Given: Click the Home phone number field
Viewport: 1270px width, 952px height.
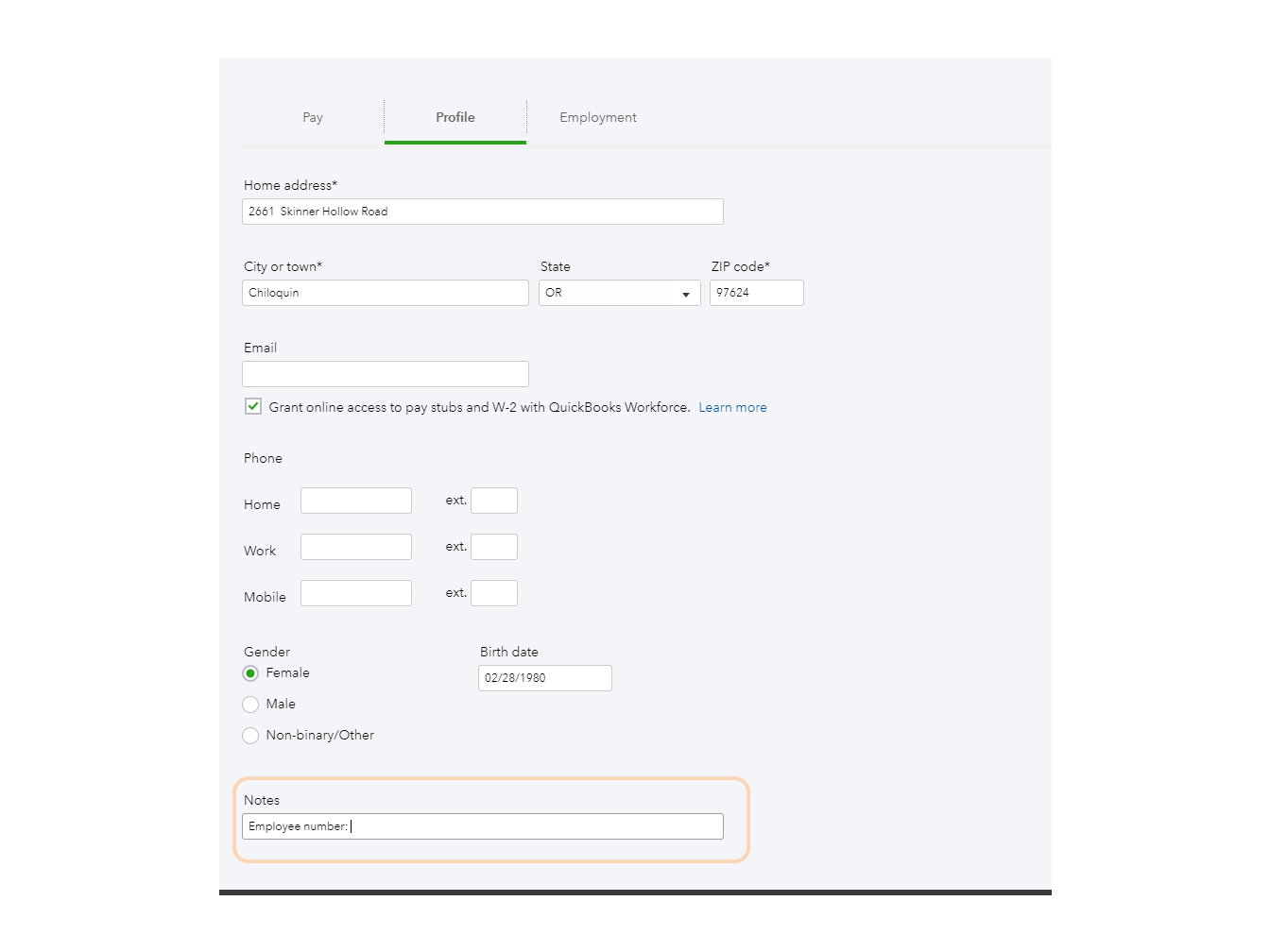Looking at the screenshot, I should [x=355, y=500].
